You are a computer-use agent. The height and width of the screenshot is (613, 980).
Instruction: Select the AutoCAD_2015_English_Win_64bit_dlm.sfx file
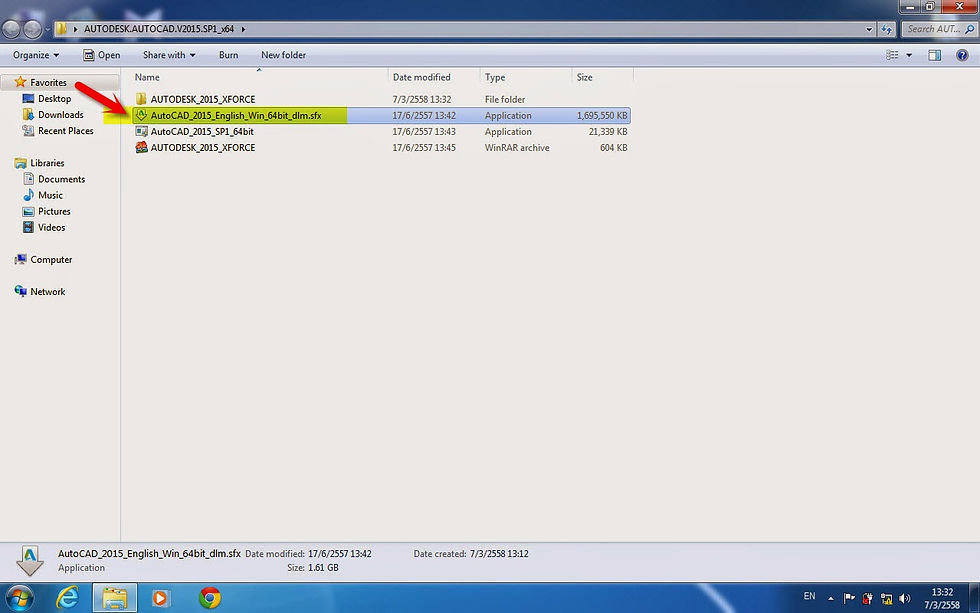pos(381,116)
